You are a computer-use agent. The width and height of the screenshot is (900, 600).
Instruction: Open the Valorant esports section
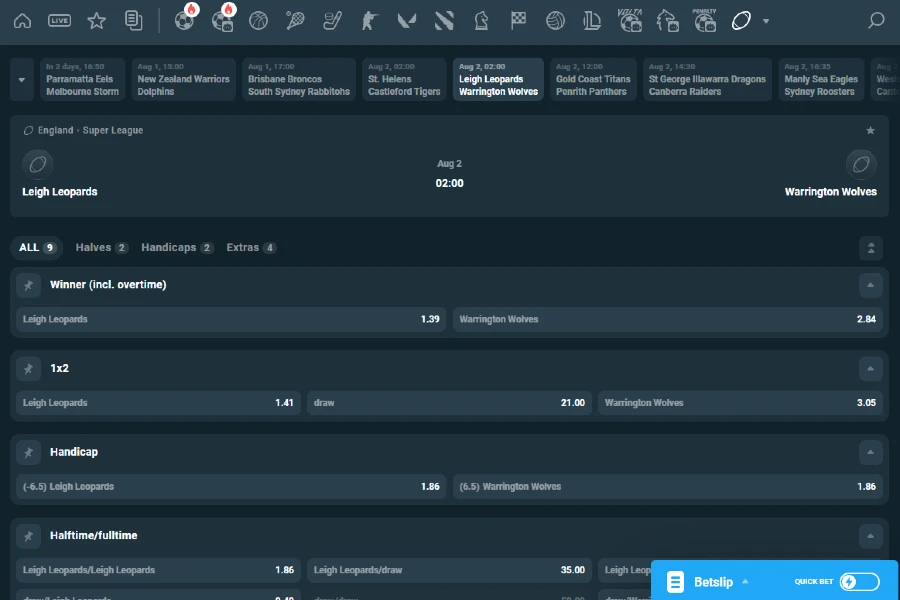pyautogui.click(x=407, y=19)
